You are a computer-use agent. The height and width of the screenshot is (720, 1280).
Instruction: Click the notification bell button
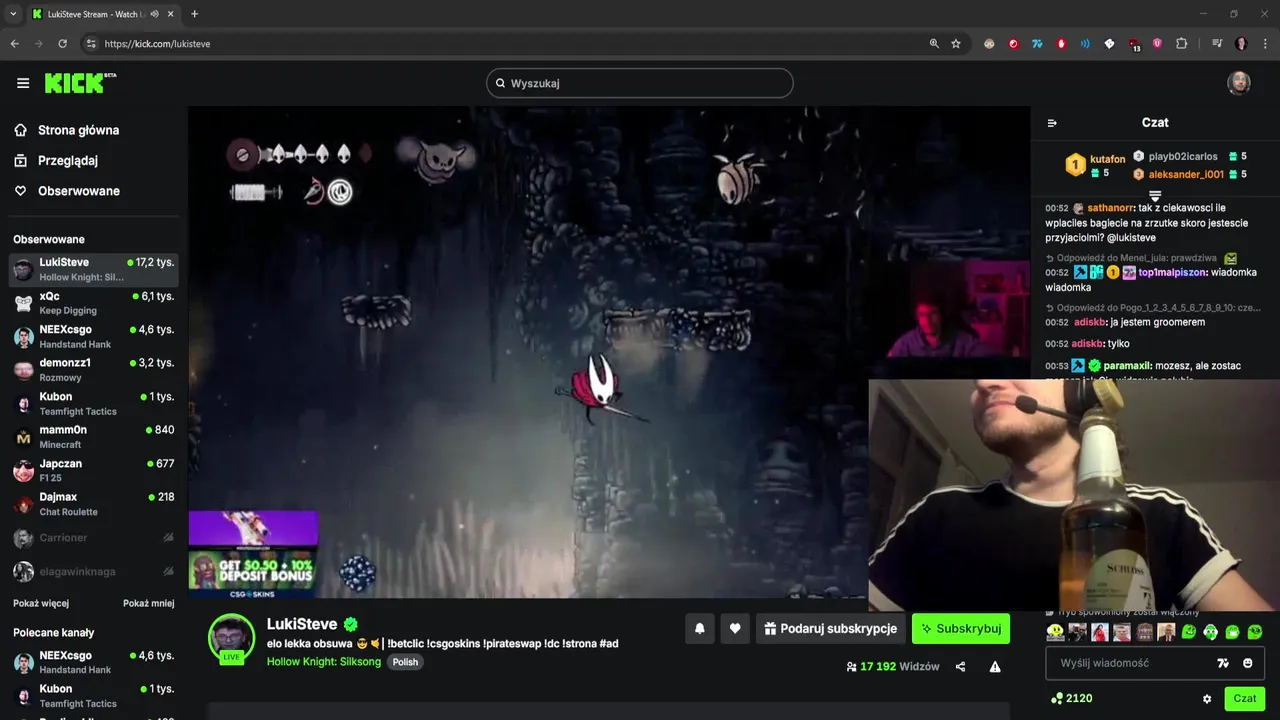tap(700, 628)
